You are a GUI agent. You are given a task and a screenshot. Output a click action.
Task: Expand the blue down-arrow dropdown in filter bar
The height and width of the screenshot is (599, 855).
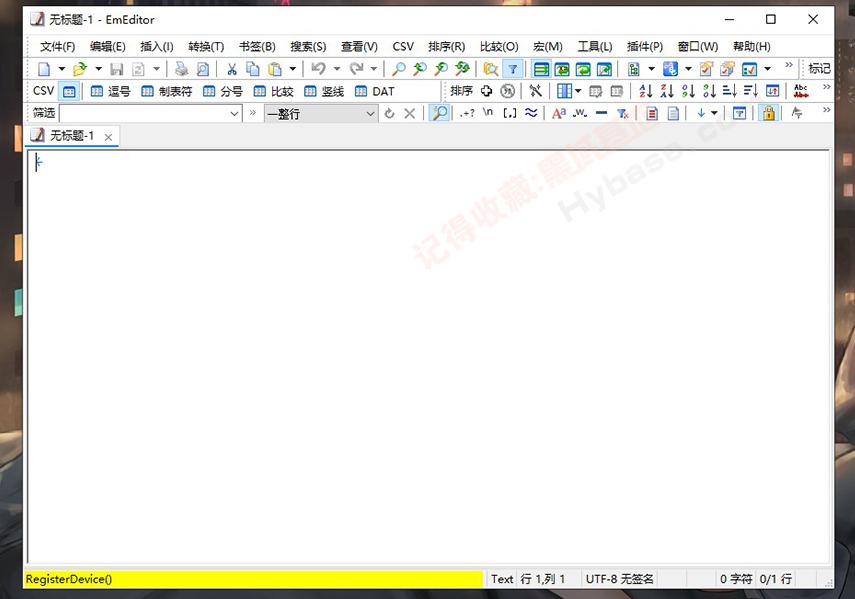click(x=714, y=113)
